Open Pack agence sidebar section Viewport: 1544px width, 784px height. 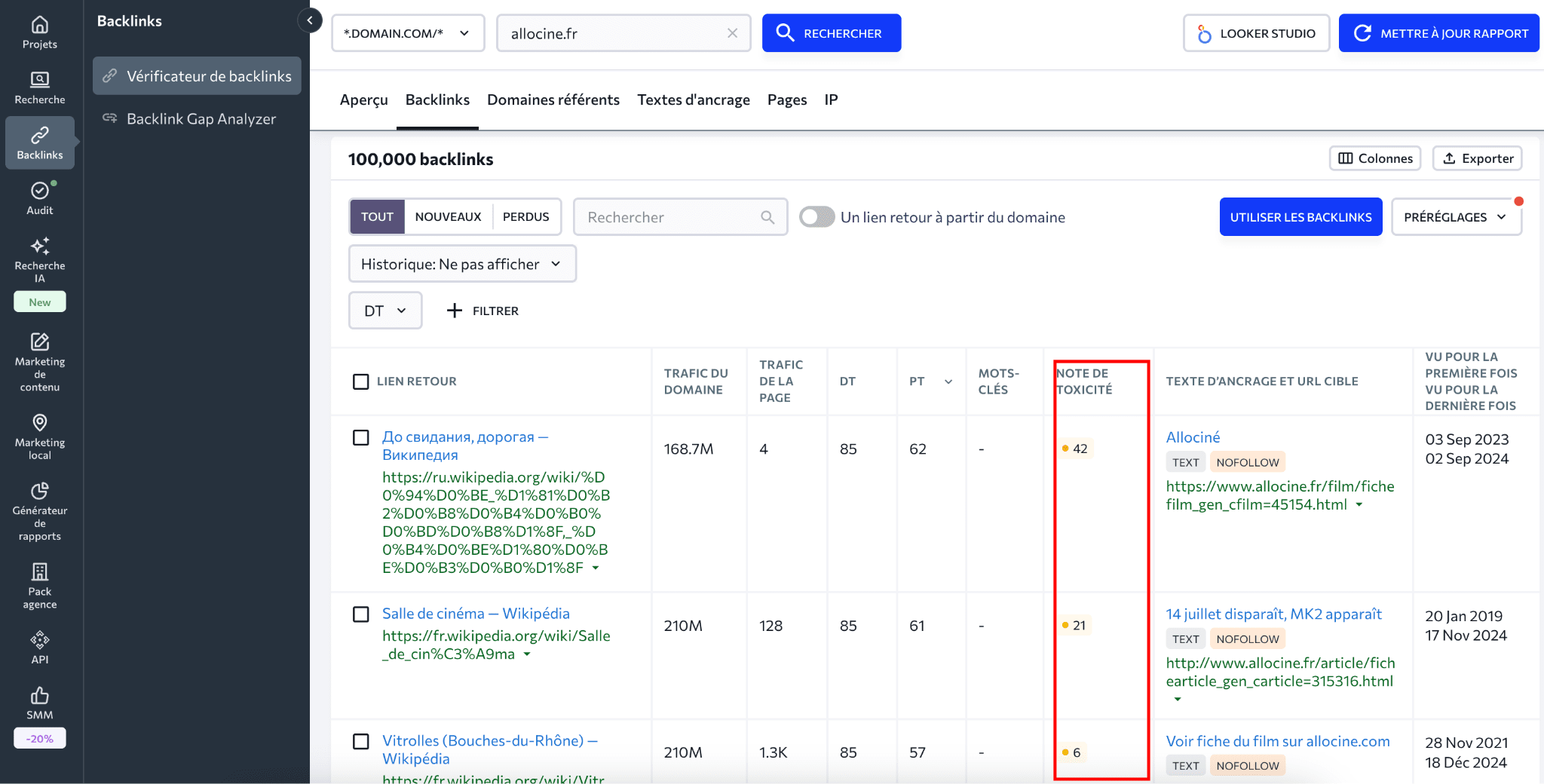40,586
